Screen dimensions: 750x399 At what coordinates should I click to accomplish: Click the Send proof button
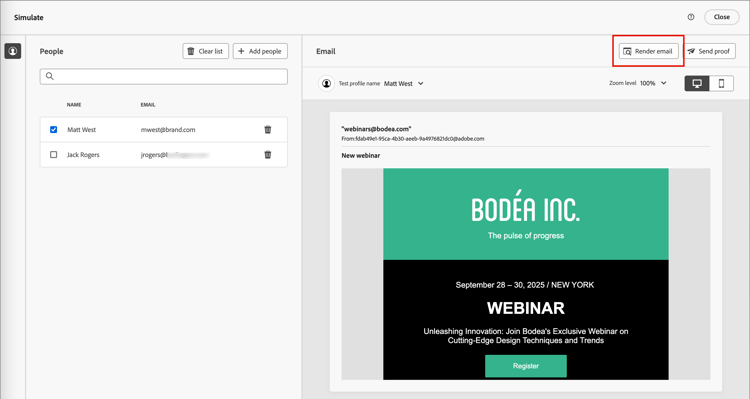coord(709,51)
